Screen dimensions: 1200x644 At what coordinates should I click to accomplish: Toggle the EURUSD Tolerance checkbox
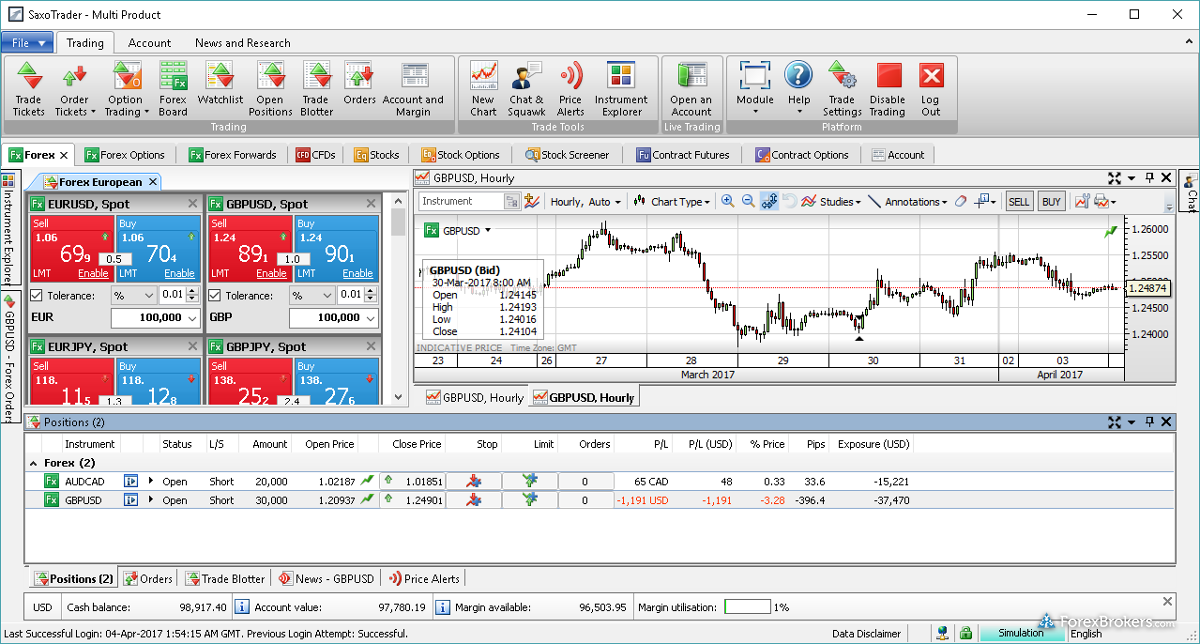36,295
